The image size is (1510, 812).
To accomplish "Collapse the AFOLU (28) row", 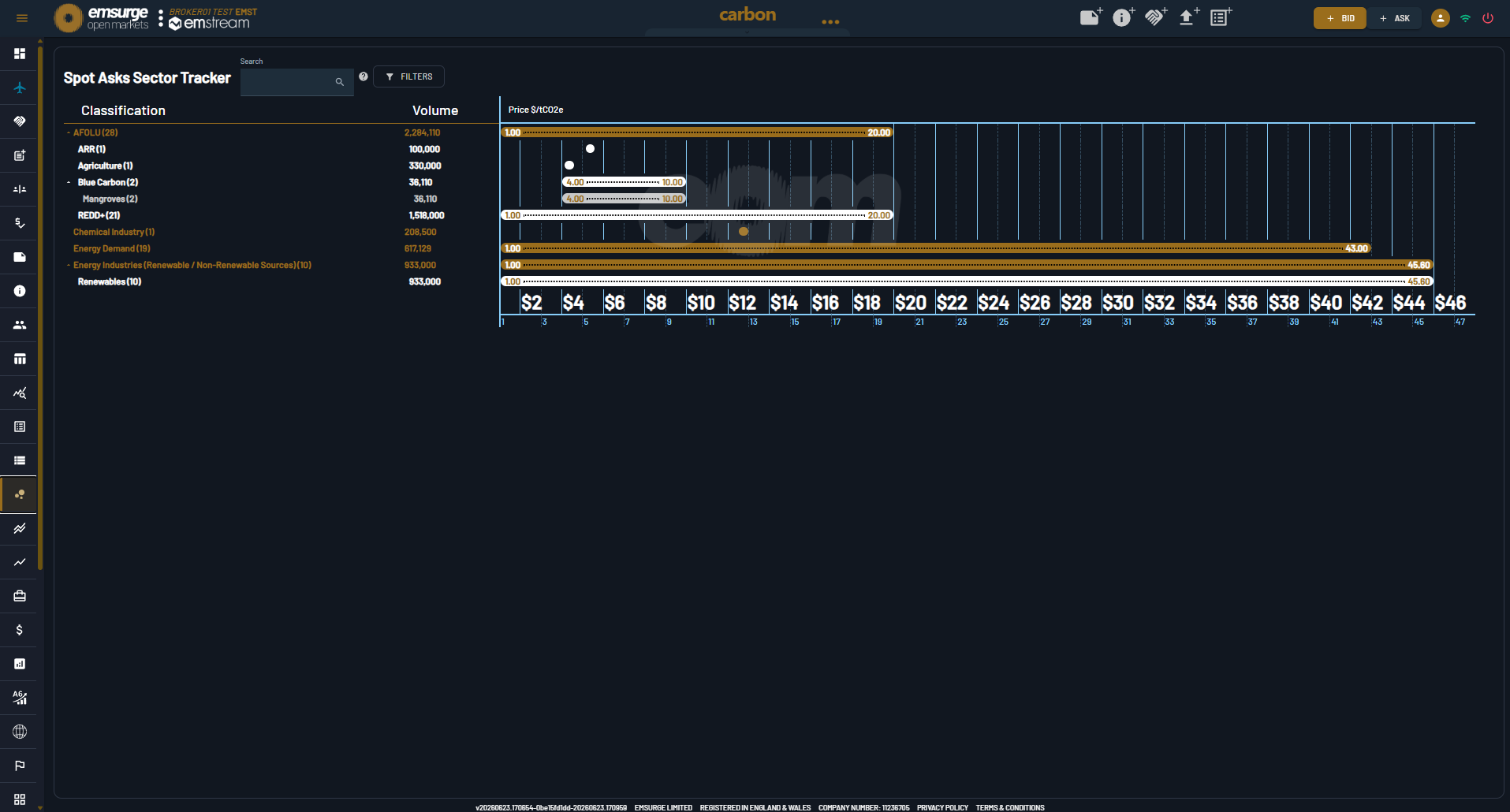I will tap(69, 132).
